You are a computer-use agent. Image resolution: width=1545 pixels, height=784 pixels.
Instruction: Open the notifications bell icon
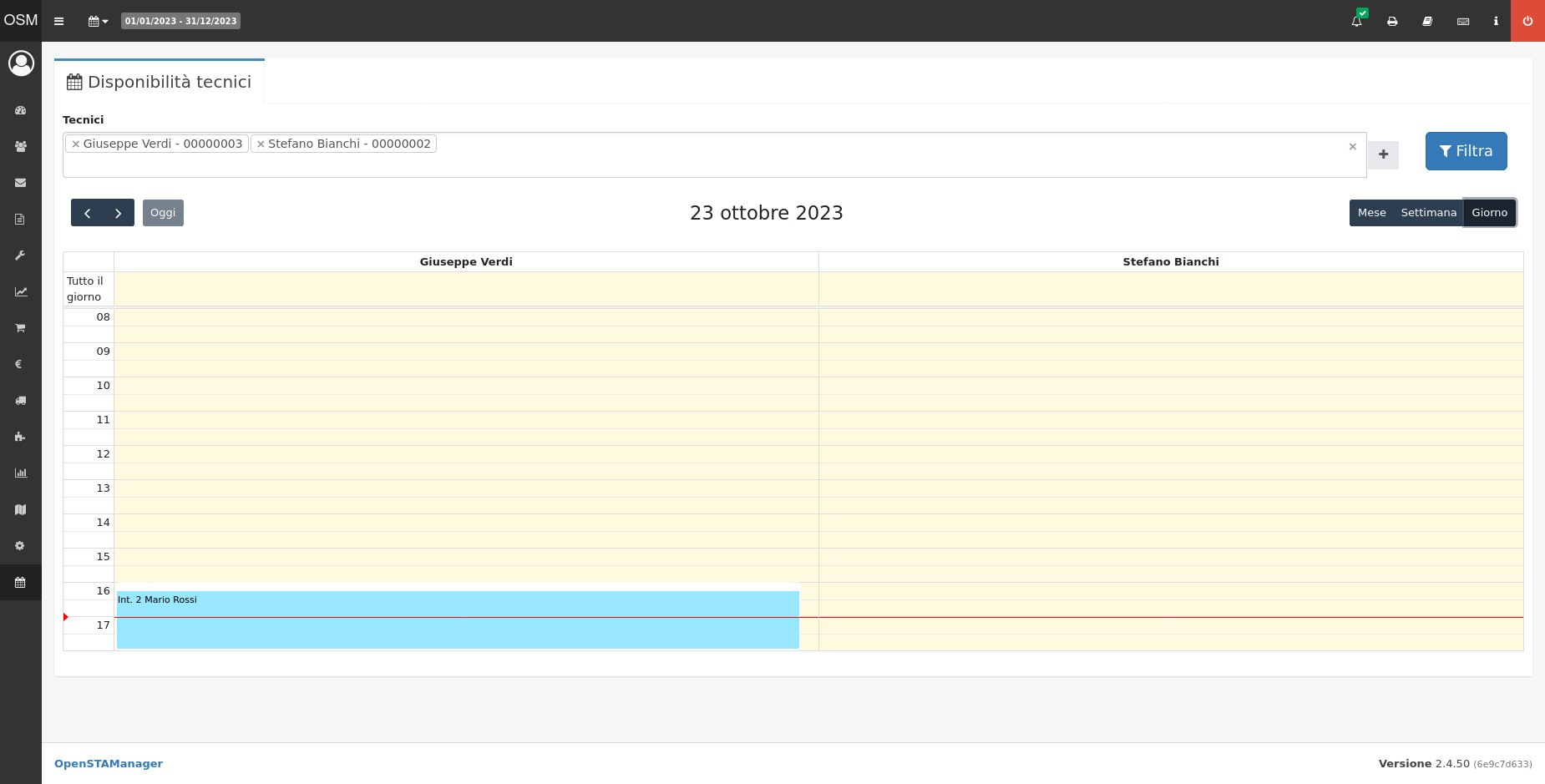[x=1356, y=21]
